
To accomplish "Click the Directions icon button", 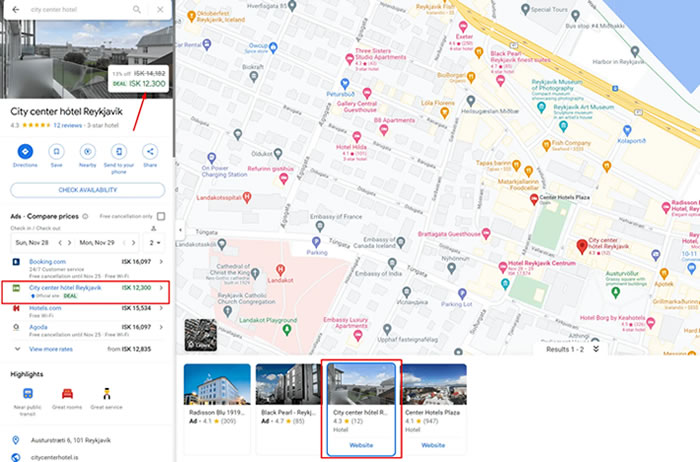I will click(x=25, y=152).
